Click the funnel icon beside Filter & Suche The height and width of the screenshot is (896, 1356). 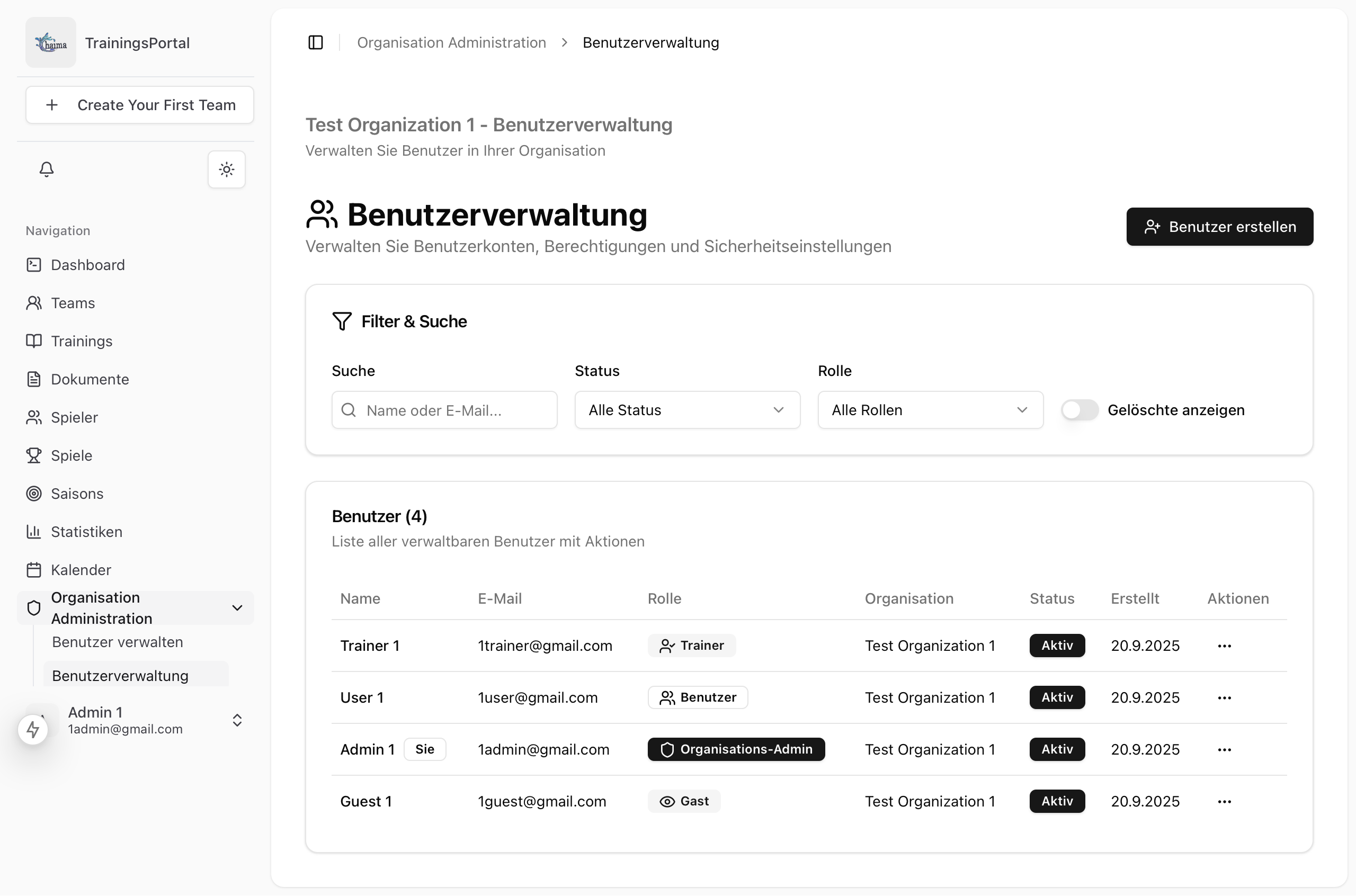pos(342,321)
